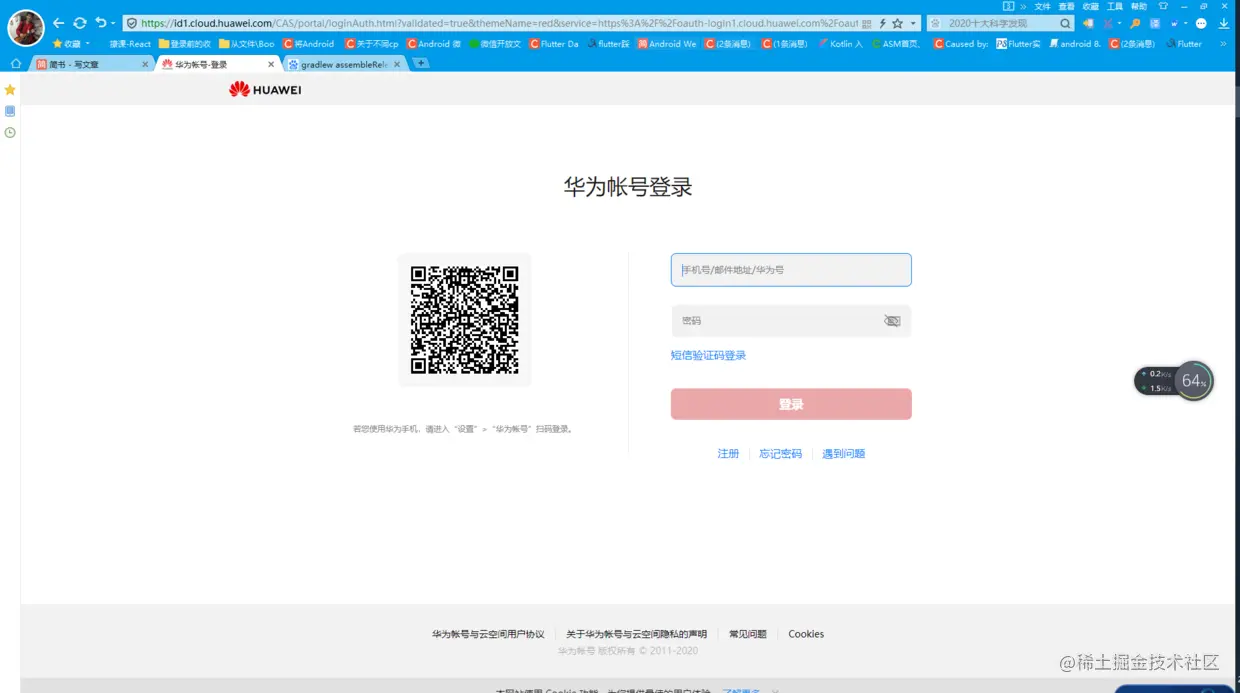Open the 登录前的收 bookmark folder

click(x=185, y=44)
